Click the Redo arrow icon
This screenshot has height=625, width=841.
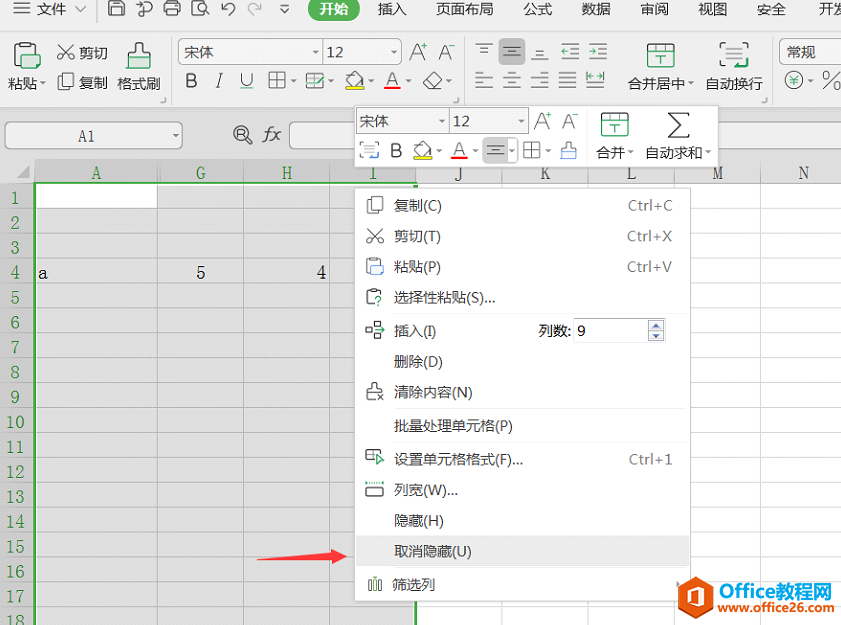(255, 9)
